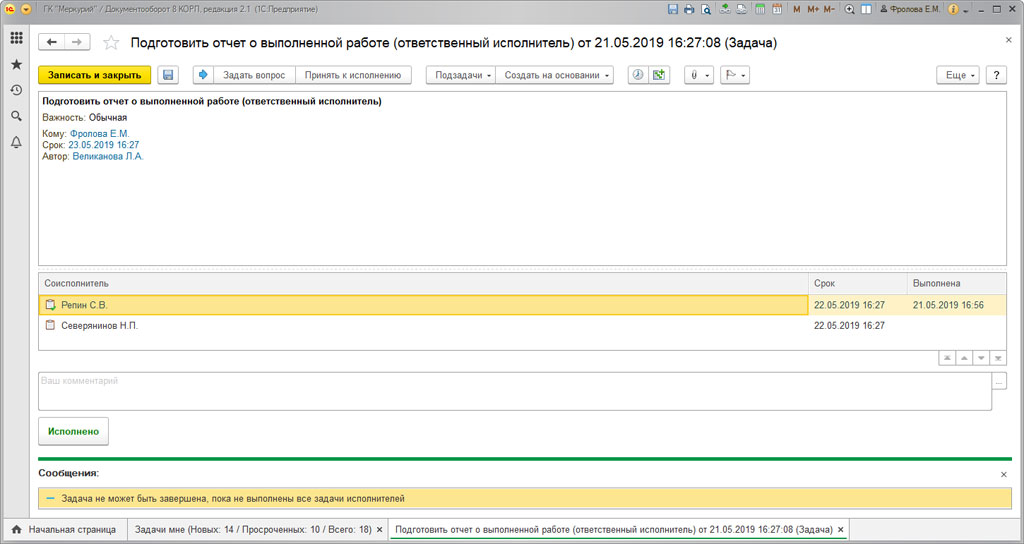Open the Великанова Л.А. author link
The image size is (1024, 544).
pyautogui.click(x=108, y=156)
